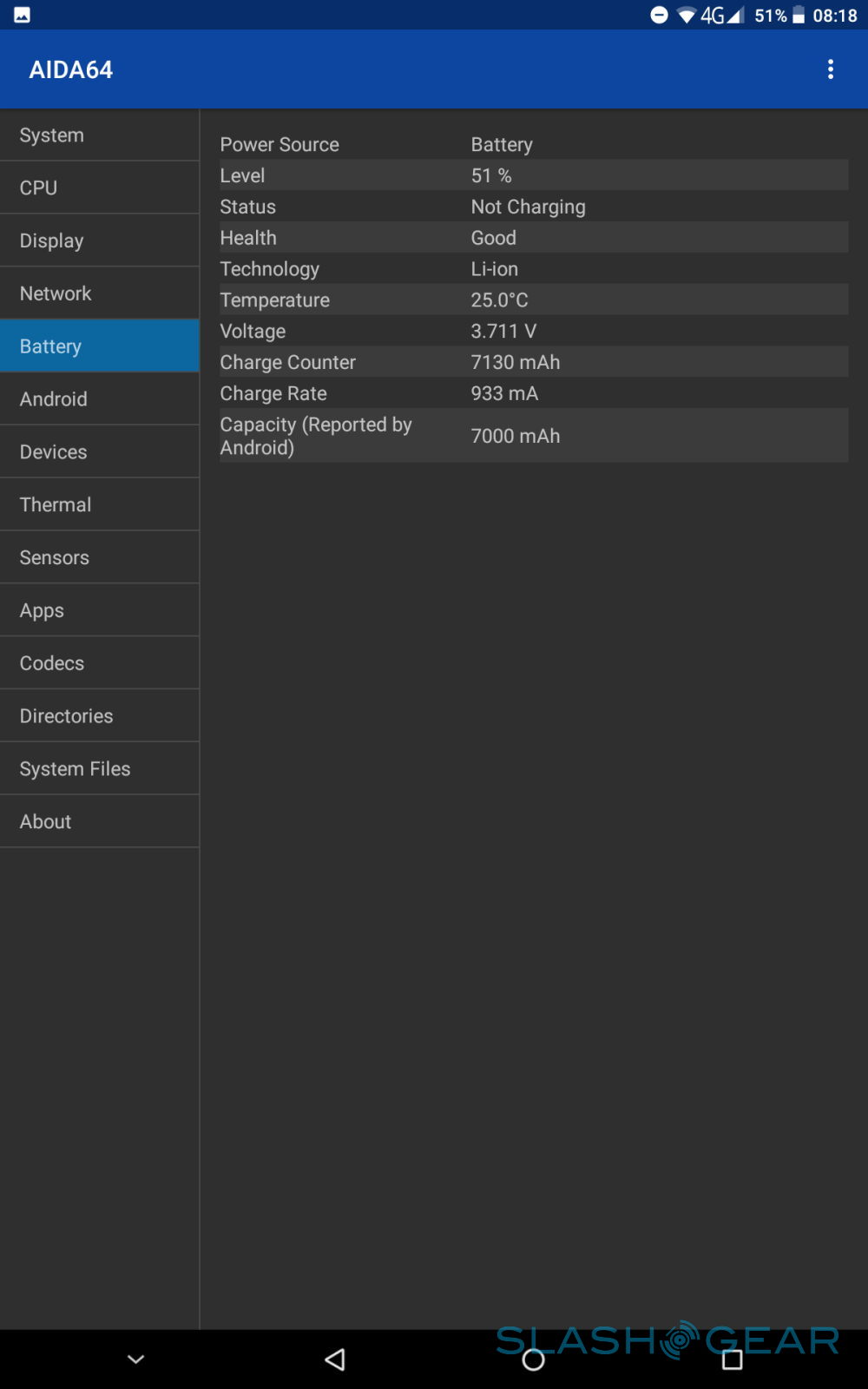Image resolution: width=868 pixels, height=1389 pixels.
Task: Go to the Codecs section
Action: click(100, 663)
